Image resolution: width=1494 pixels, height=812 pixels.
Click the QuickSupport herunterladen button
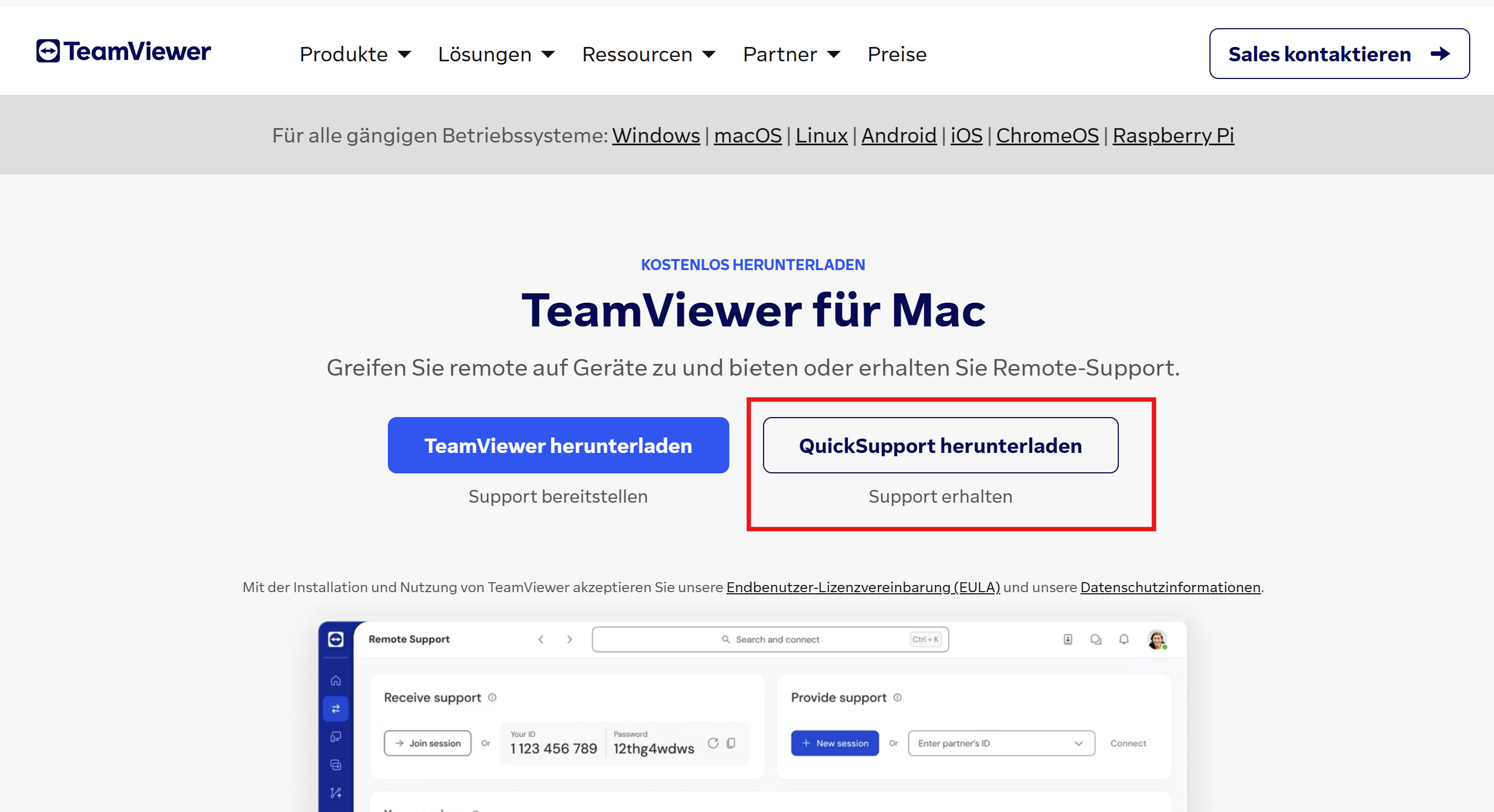coord(940,445)
